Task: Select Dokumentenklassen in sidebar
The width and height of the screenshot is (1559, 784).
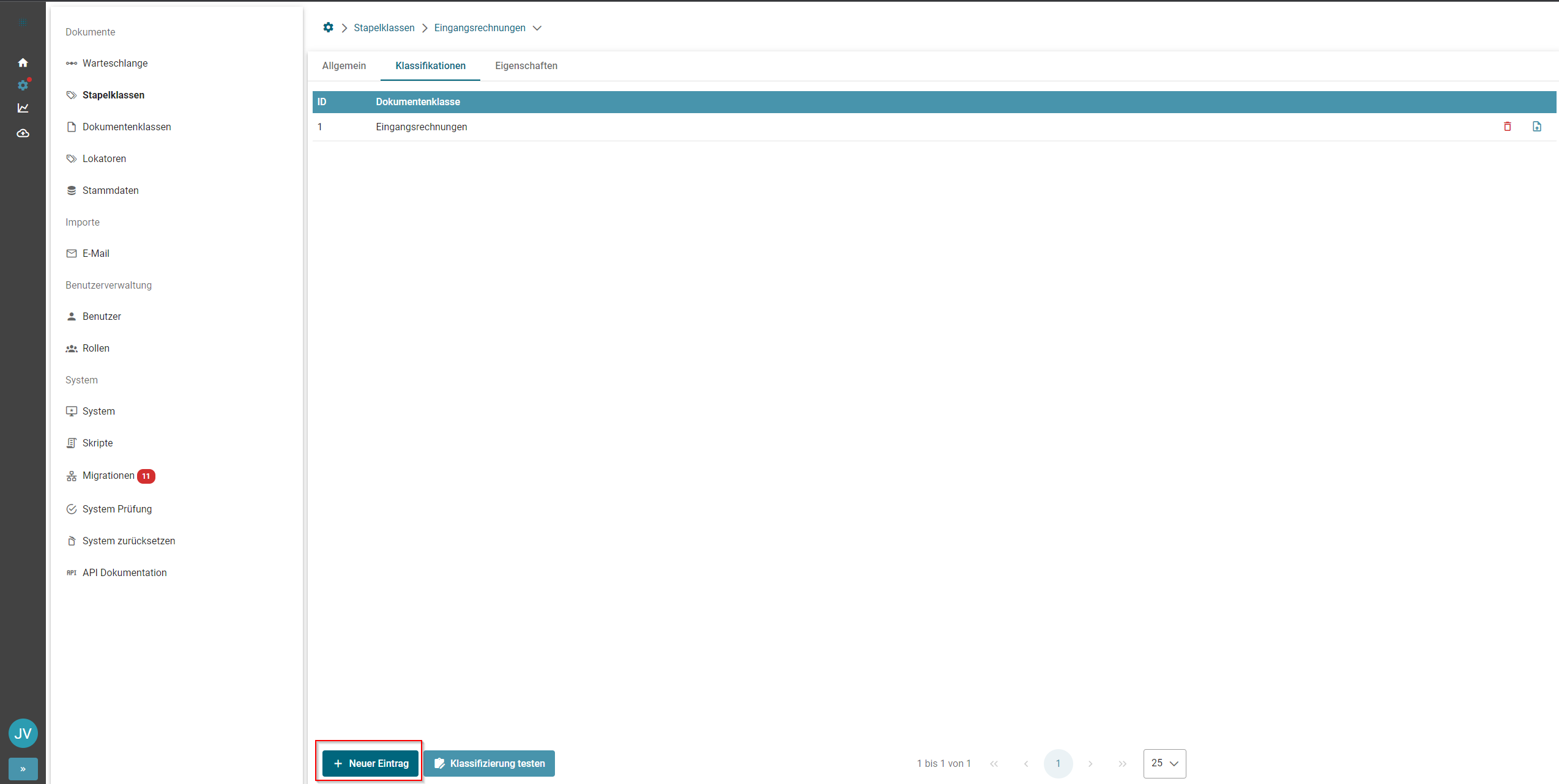Action: (127, 127)
